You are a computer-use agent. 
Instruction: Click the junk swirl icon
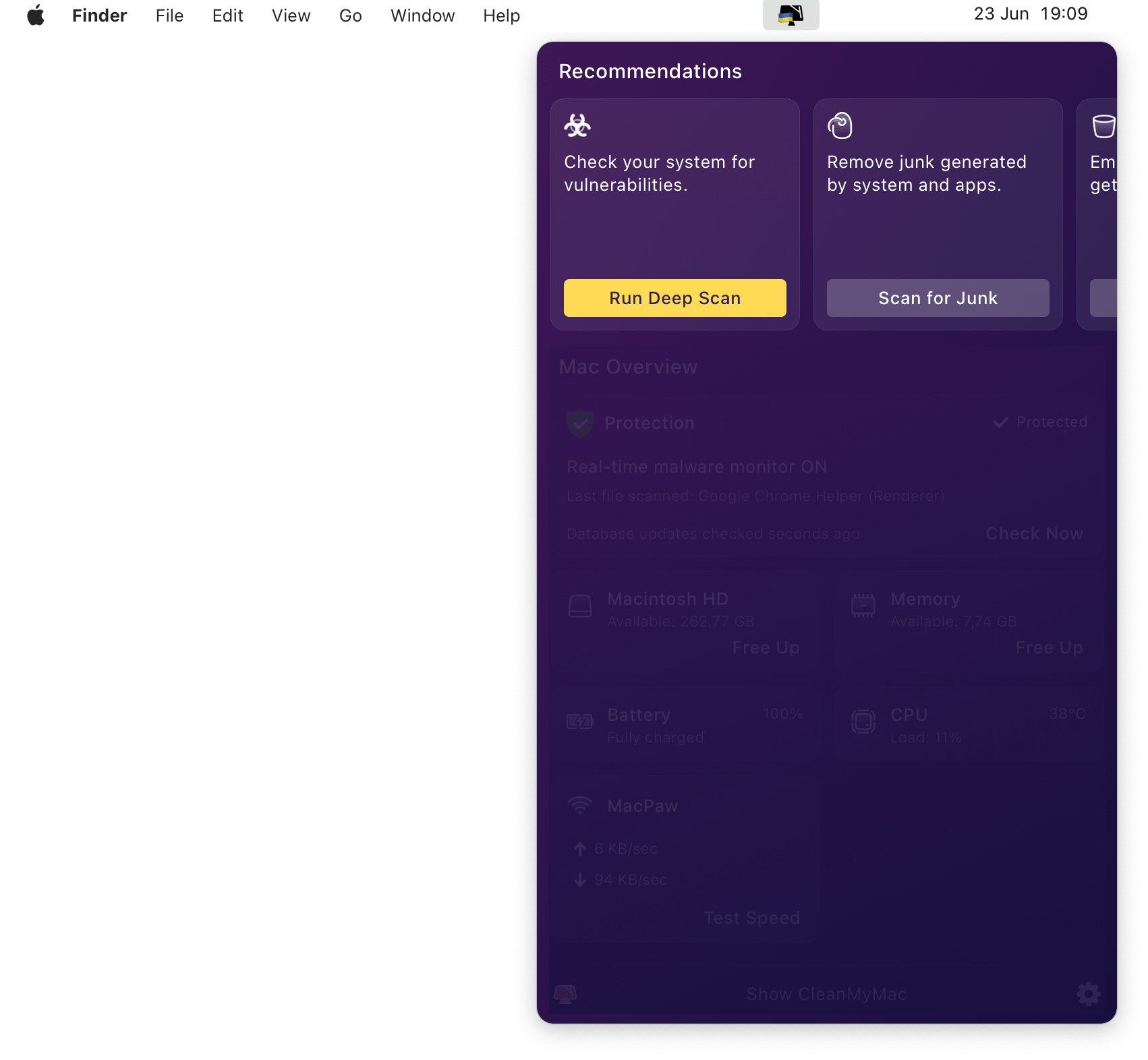[x=840, y=125]
